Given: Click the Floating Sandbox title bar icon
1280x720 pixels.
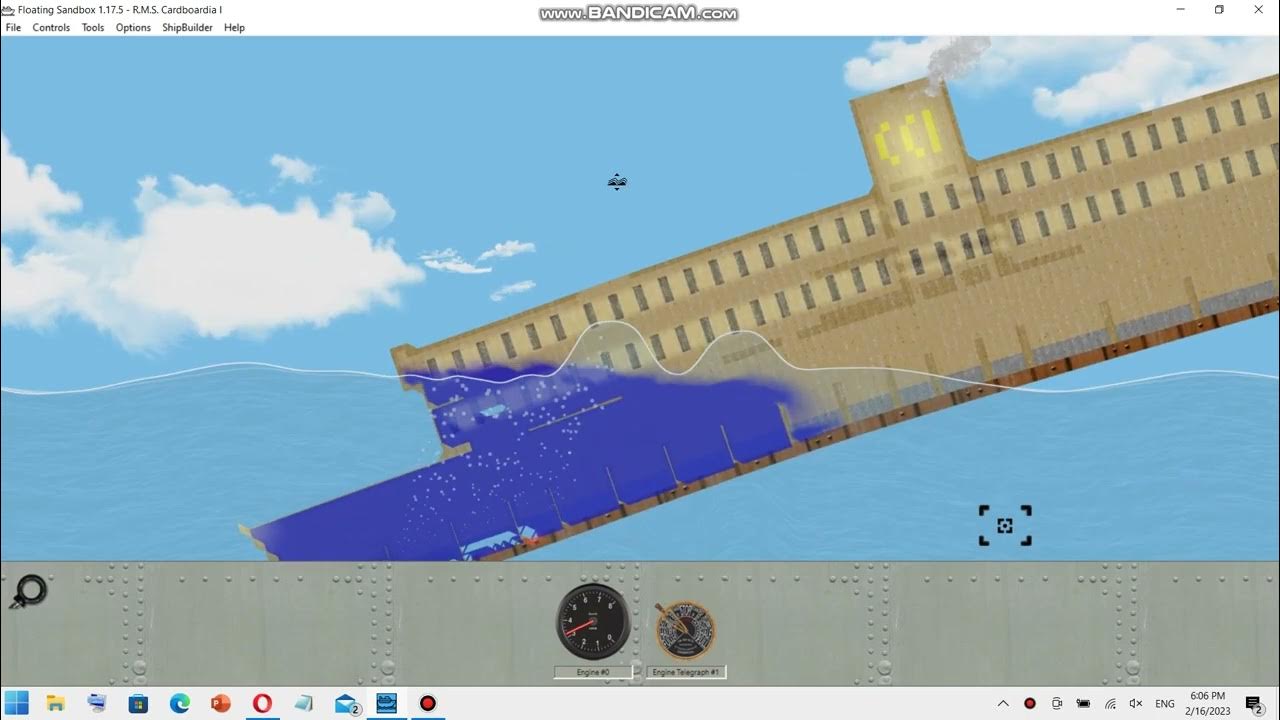Looking at the screenshot, I should (8, 9).
